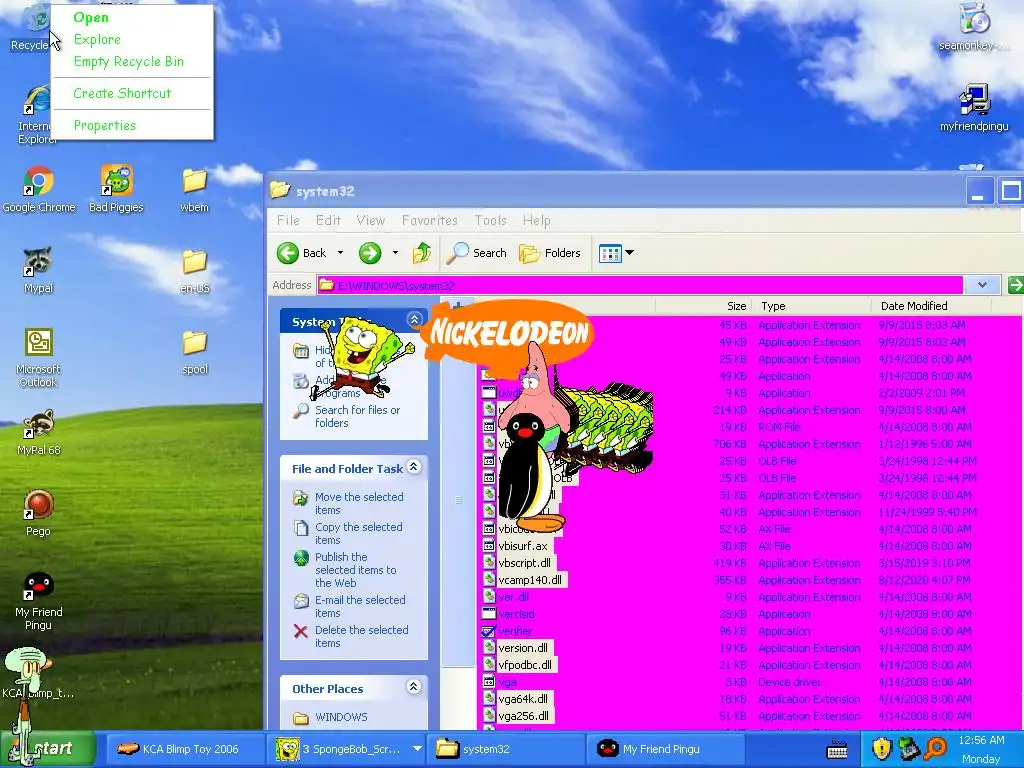Click the green Go arrow by address bar

tap(1015, 285)
